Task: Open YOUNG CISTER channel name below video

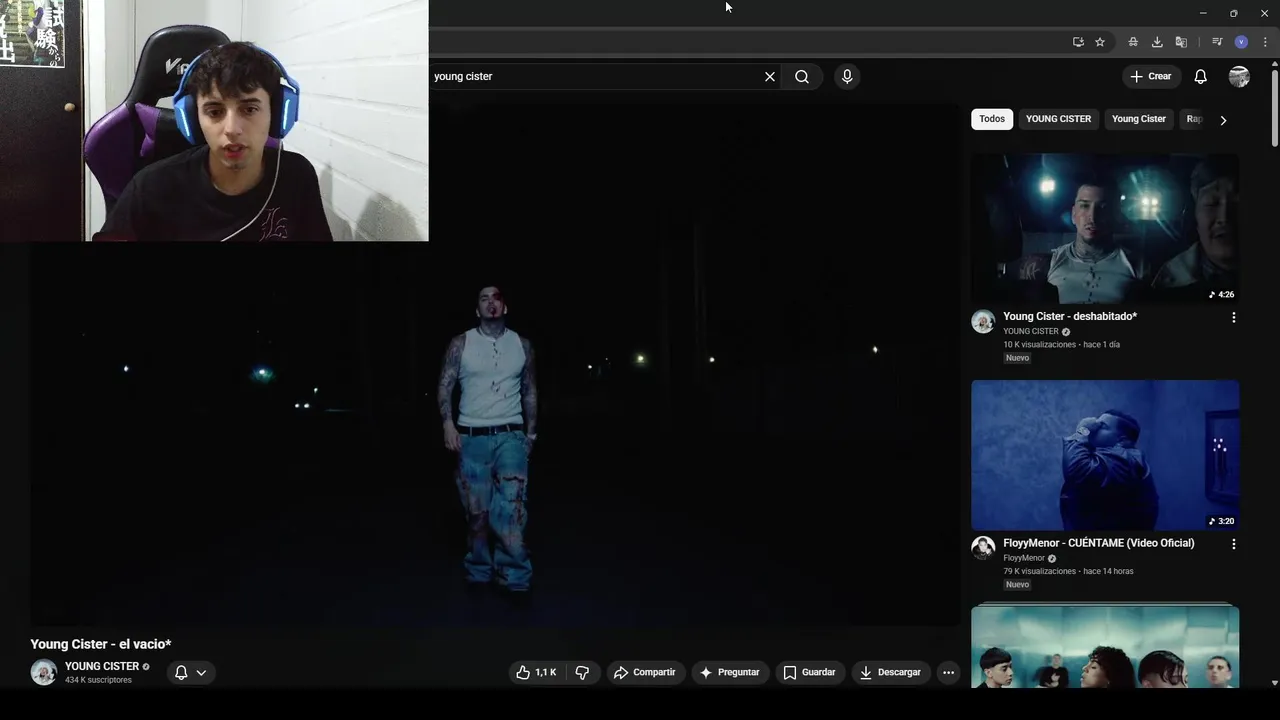Action: 102,666
